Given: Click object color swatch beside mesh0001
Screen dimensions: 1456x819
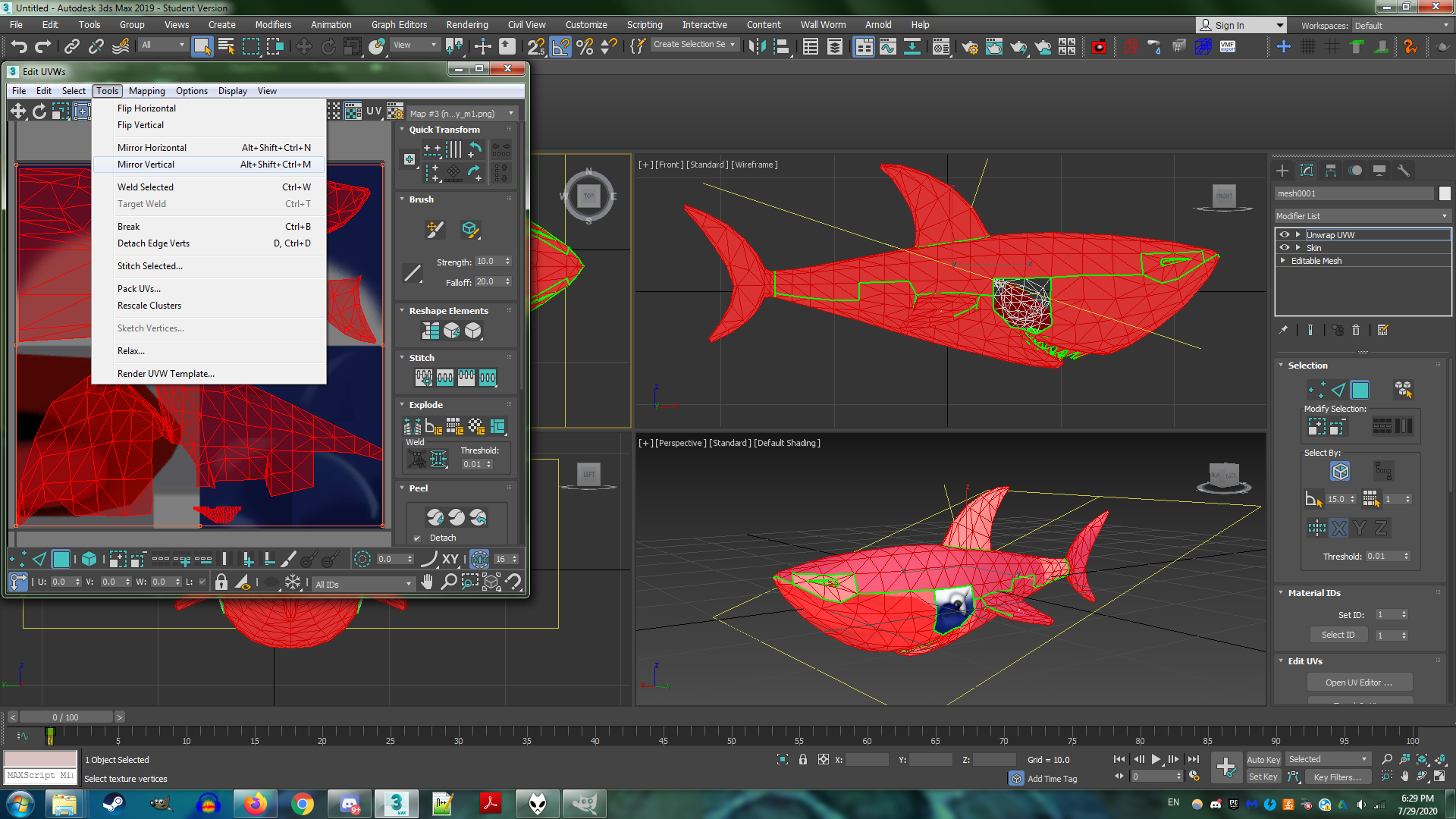Looking at the screenshot, I should (1445, 193).
